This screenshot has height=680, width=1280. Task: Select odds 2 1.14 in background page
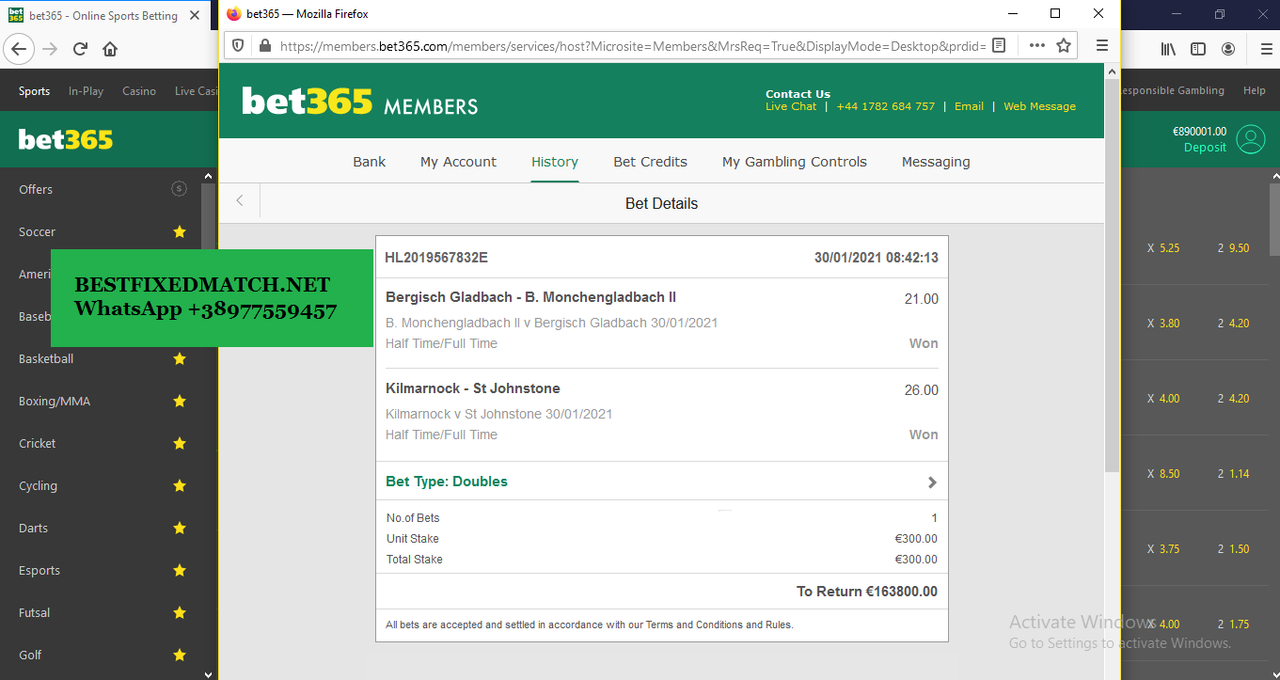coord(1233,474)
